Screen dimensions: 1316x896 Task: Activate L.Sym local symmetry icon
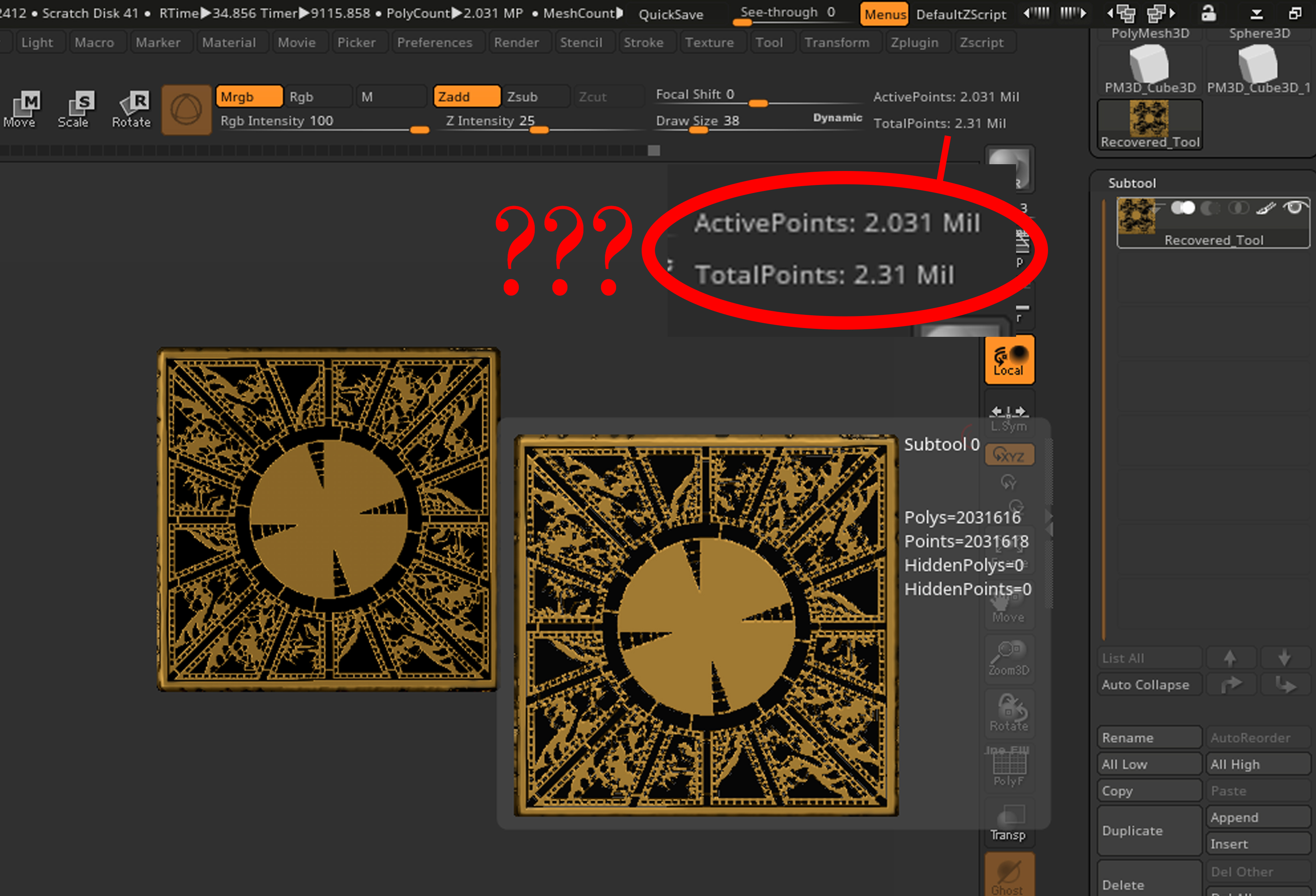click(x=1009, y=417)
